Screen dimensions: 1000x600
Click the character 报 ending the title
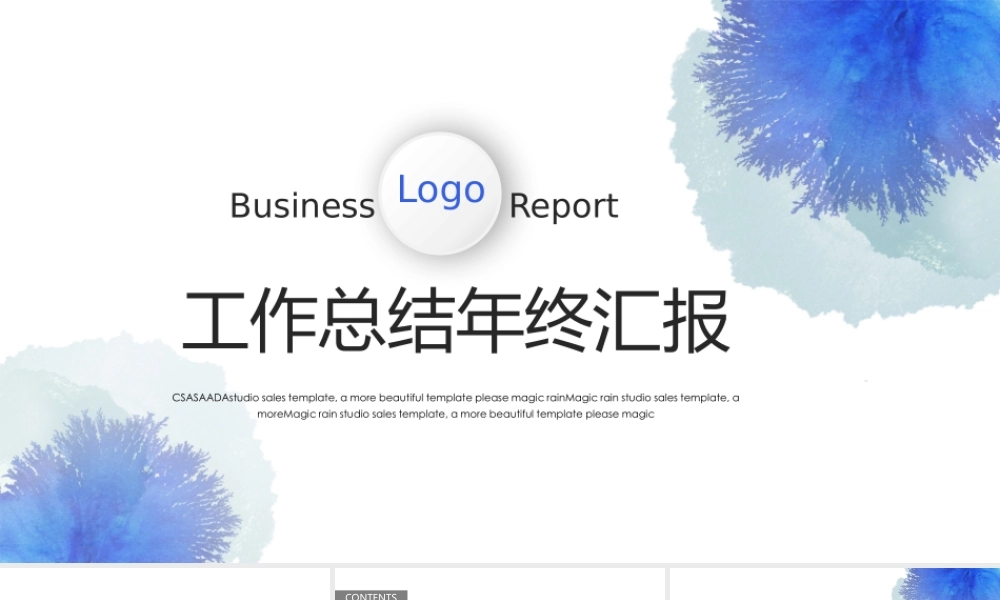point(696,322)
